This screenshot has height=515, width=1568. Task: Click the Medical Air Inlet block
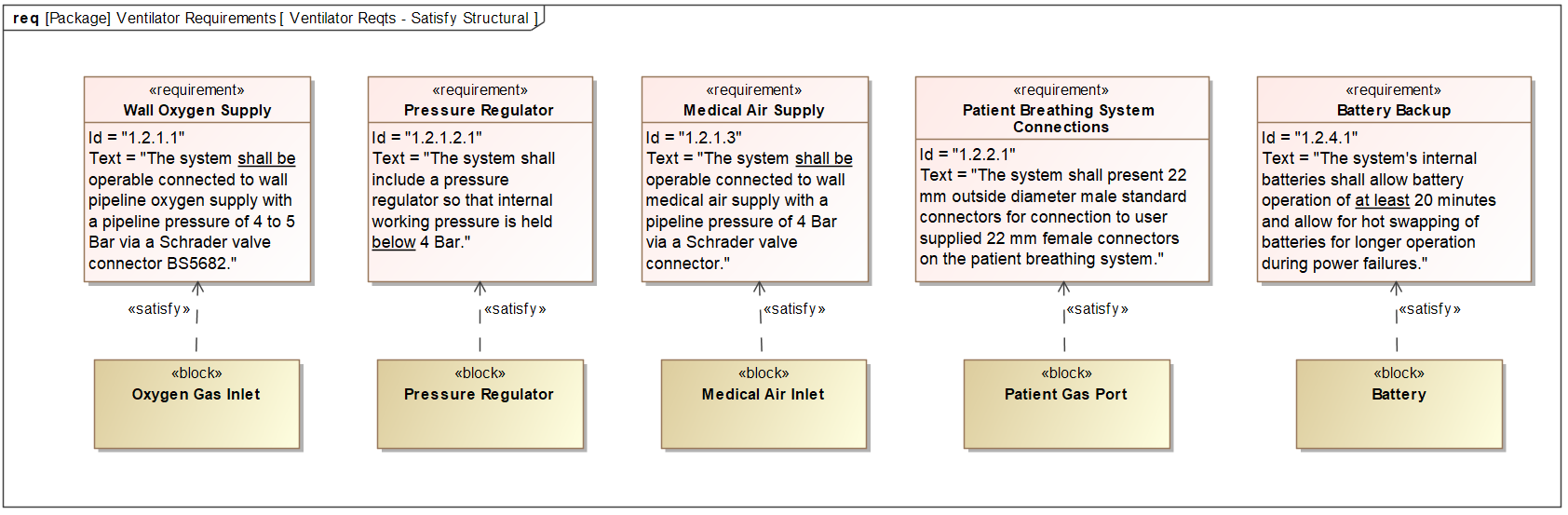pos(764,404)
